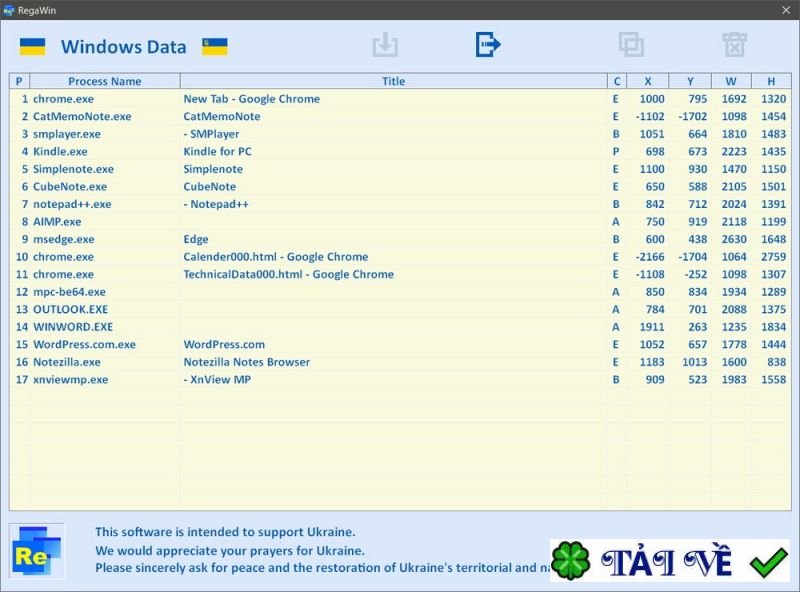The height and width of the screenshot is (592, 800).
Task: Click the Ukraine flag left of Windows Data
Action: pos(32,46)
